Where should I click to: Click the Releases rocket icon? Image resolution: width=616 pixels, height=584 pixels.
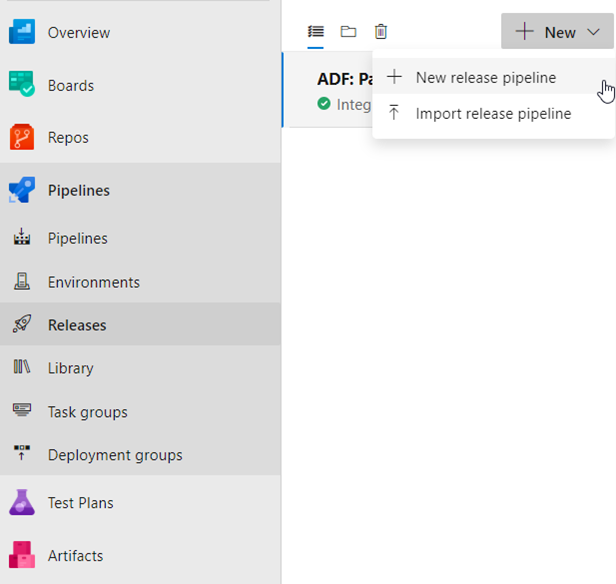click(22, 325)
